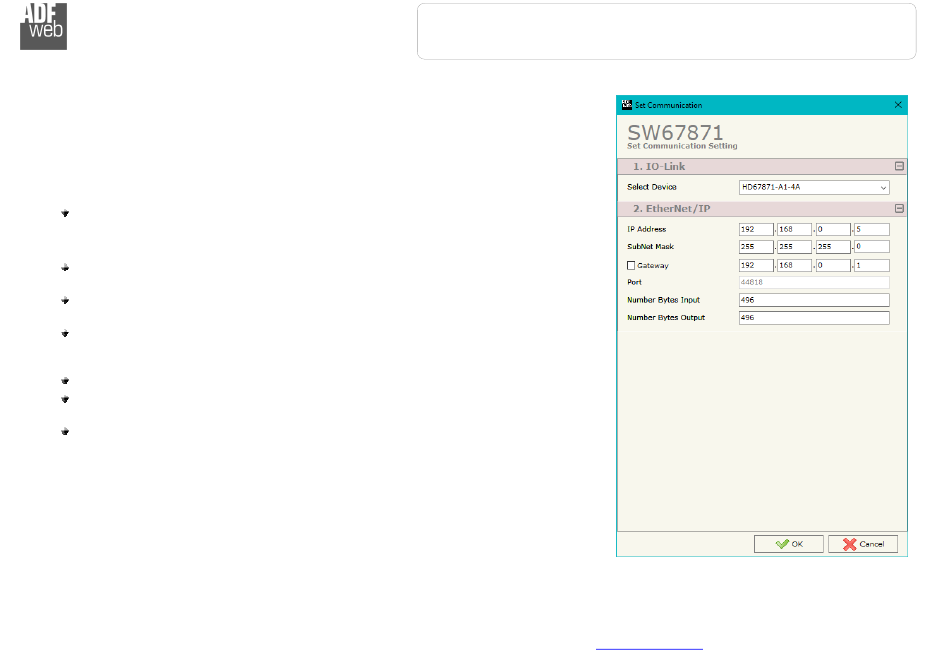Click the disabled Port field 44818
This screenshot has height=654, width=950.
(814, 282)
